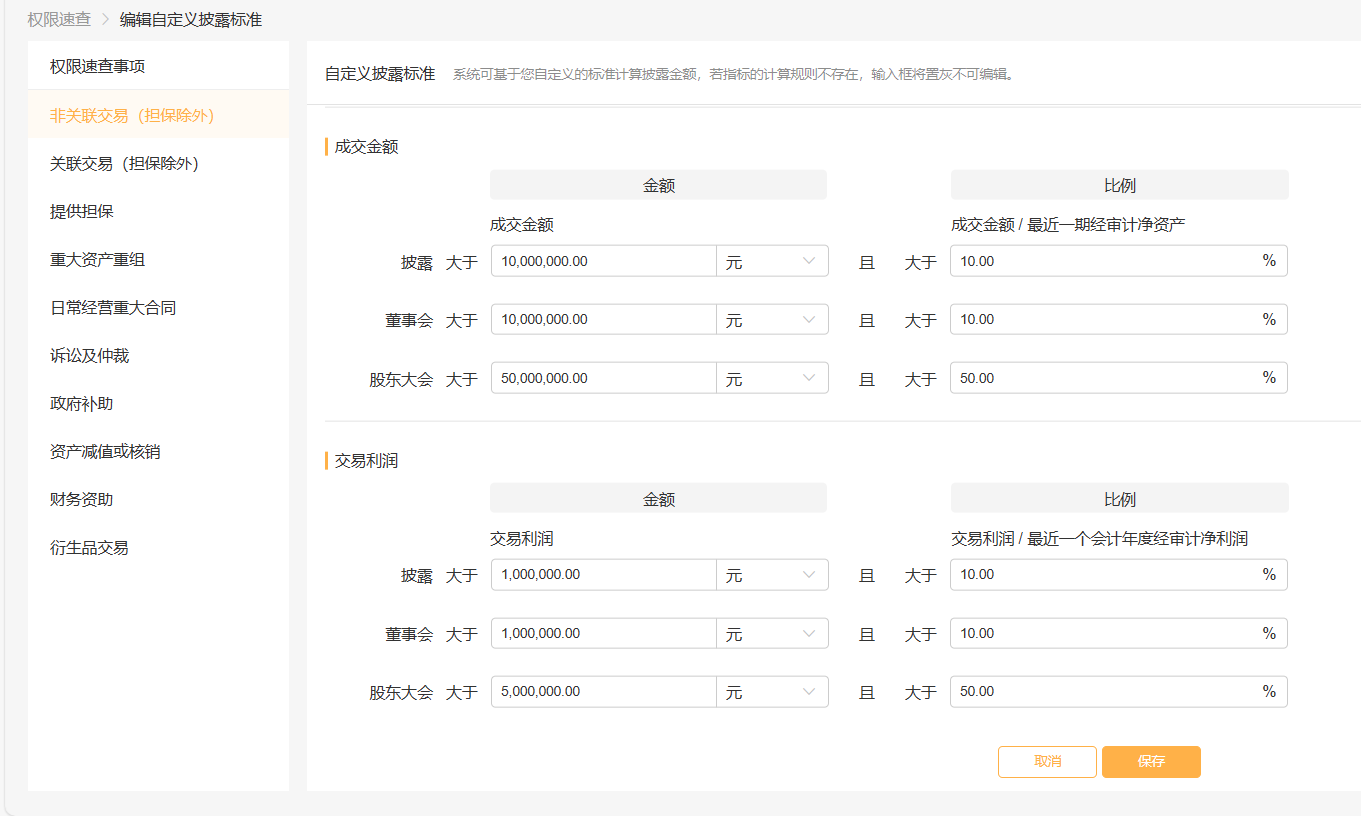The image size is (1361, 816).
Task: Open 政府补助 in left menu
Action: click(x=82, y=404)
